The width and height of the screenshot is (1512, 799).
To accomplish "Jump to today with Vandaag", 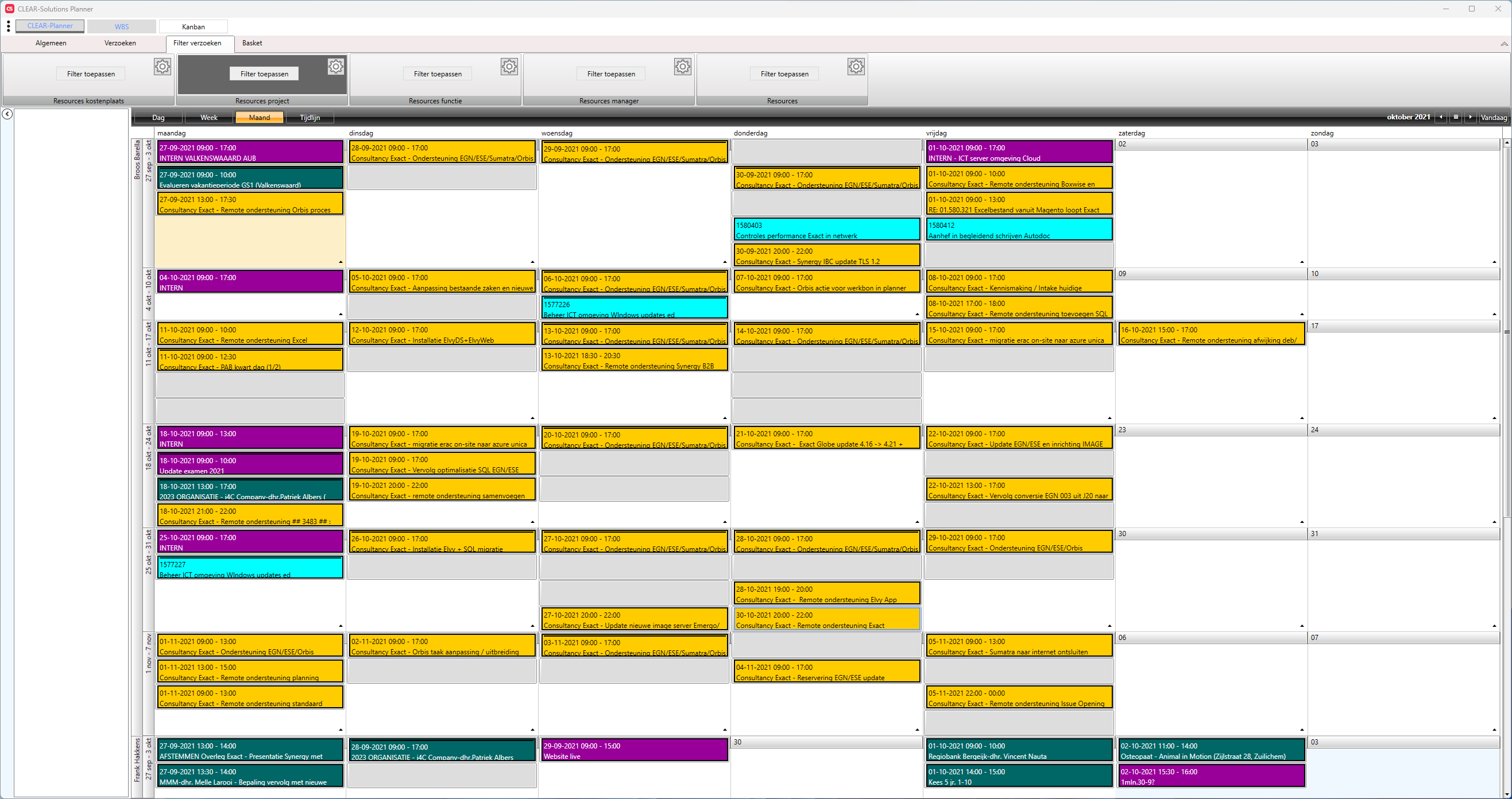I will [1494, 117].
